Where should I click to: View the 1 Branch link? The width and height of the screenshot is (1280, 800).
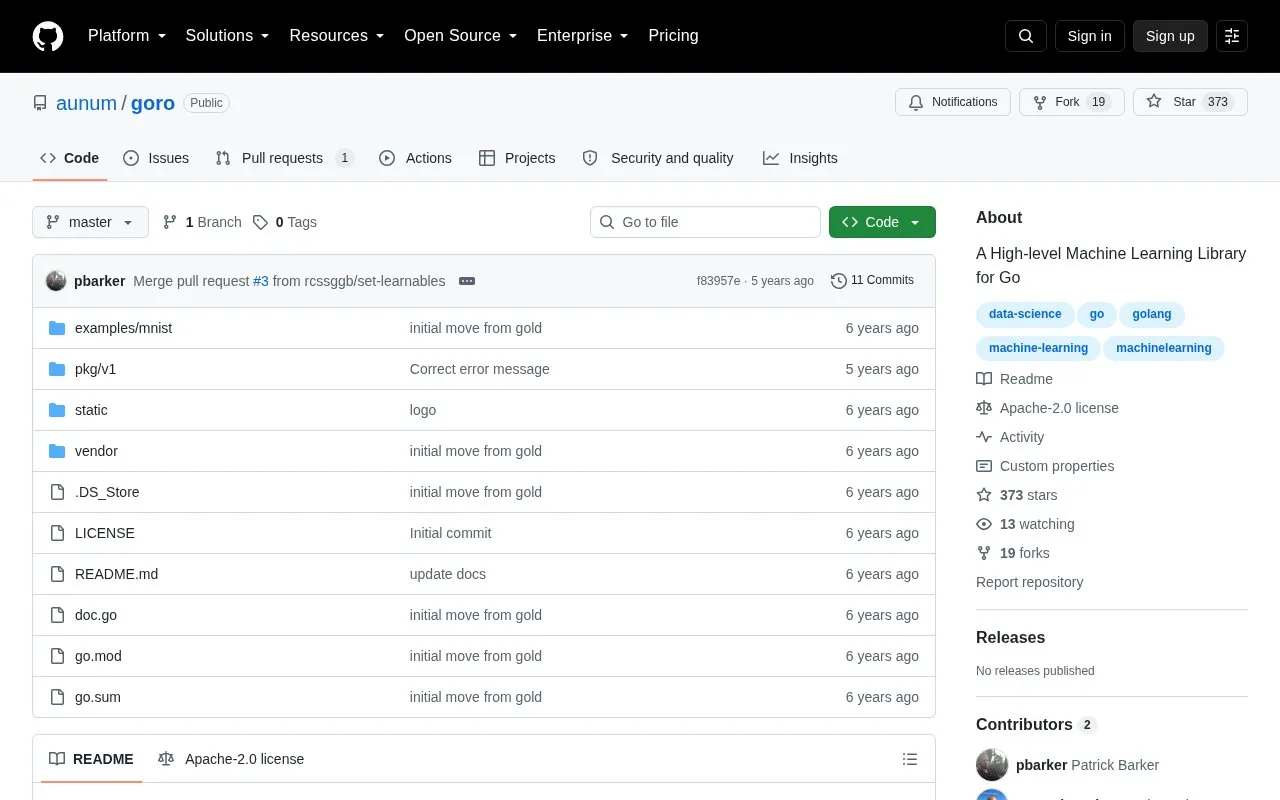[202, 222]
